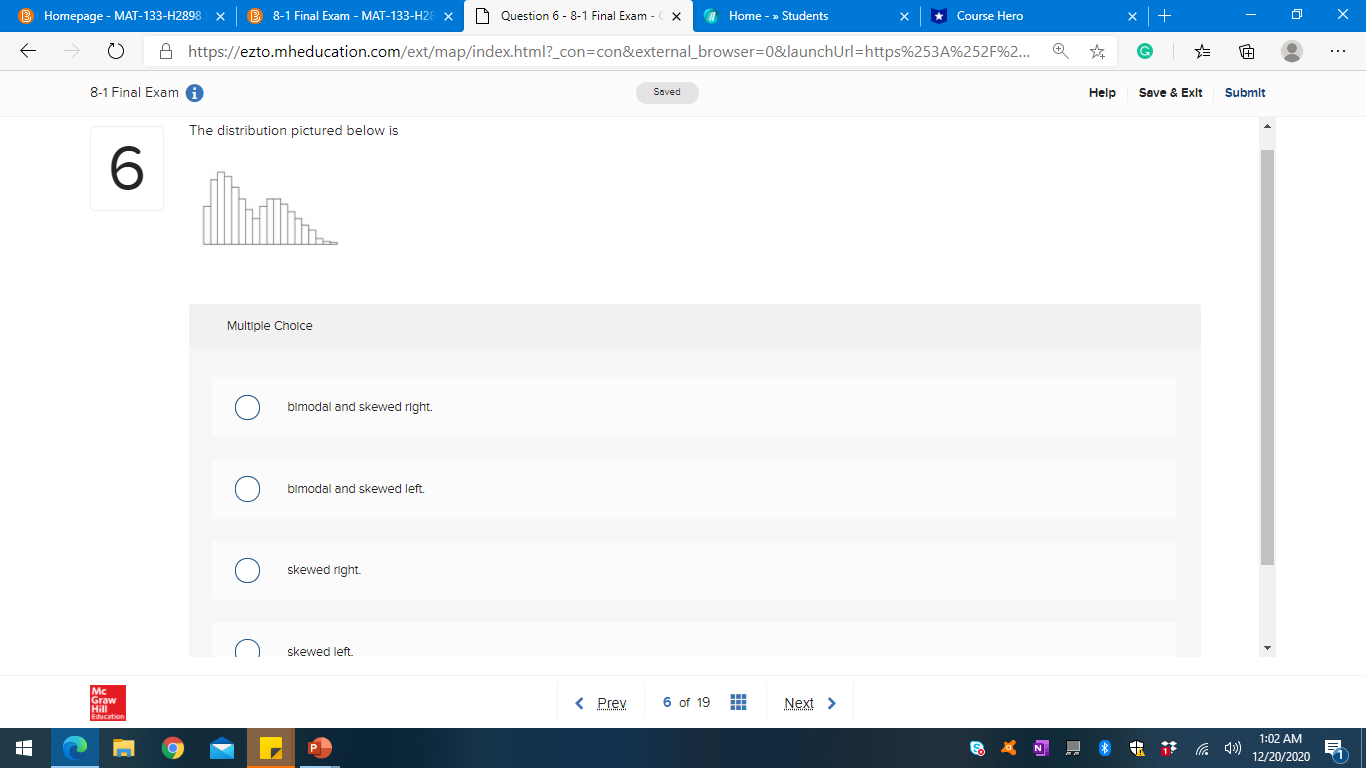This screenshot has width=1366, height=768.
Task: Click the Next link
Action: pos(798,702)
